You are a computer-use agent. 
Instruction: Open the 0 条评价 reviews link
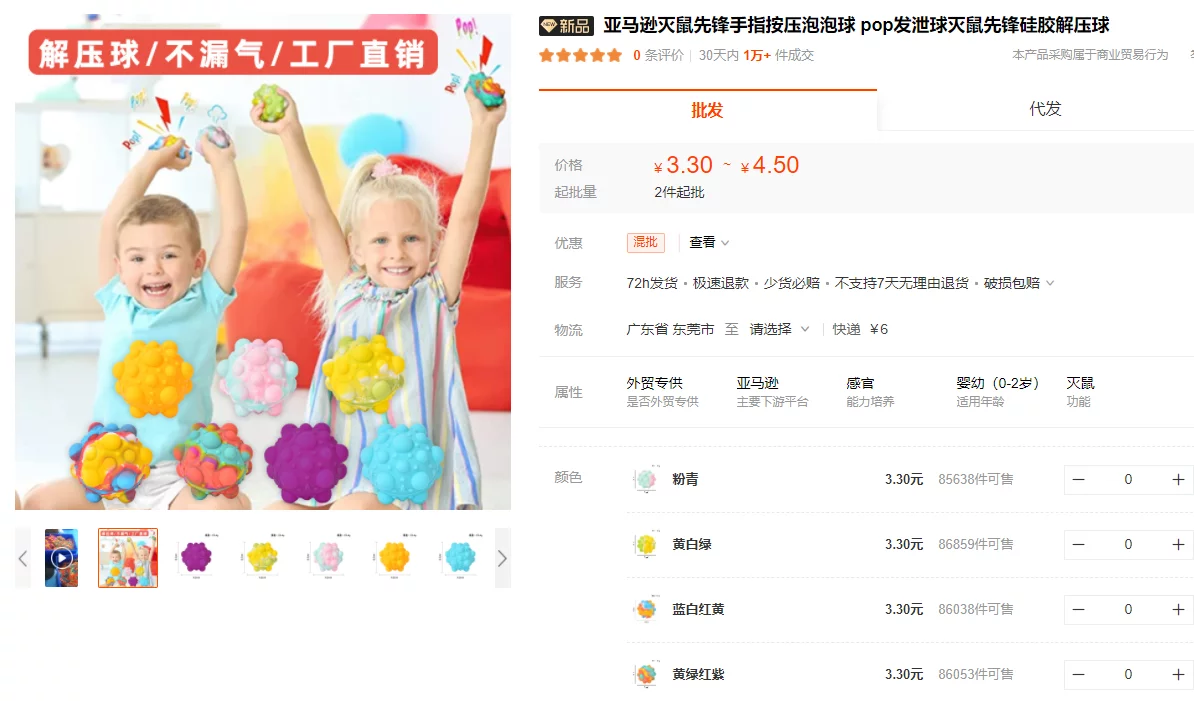658,55
